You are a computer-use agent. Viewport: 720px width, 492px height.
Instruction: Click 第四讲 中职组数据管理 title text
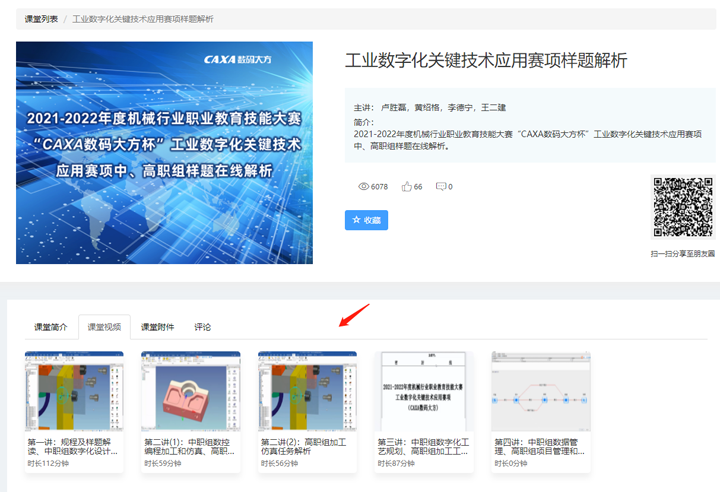point(541,445)
